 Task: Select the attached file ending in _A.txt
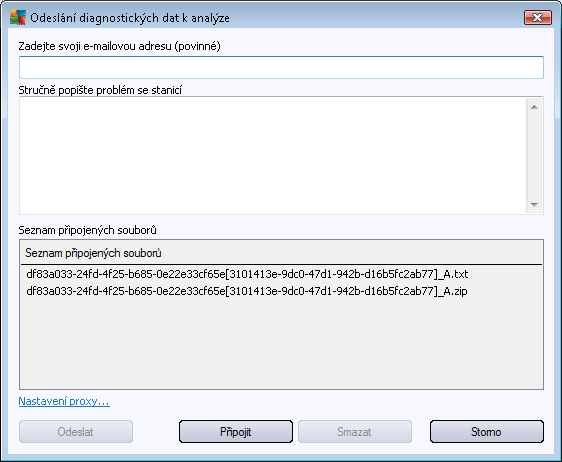tap(247, 274)
